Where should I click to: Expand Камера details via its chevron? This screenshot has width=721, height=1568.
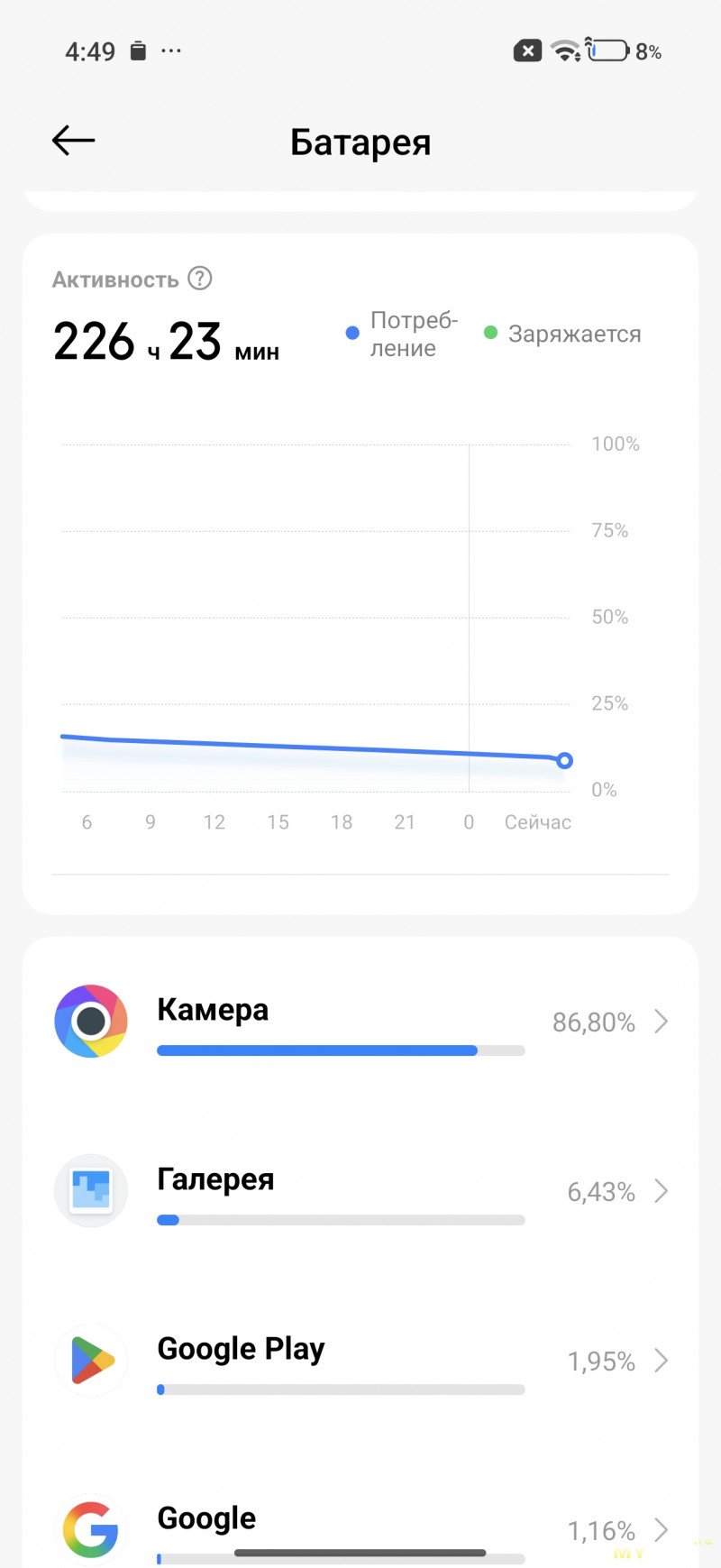click(662, 1022)
